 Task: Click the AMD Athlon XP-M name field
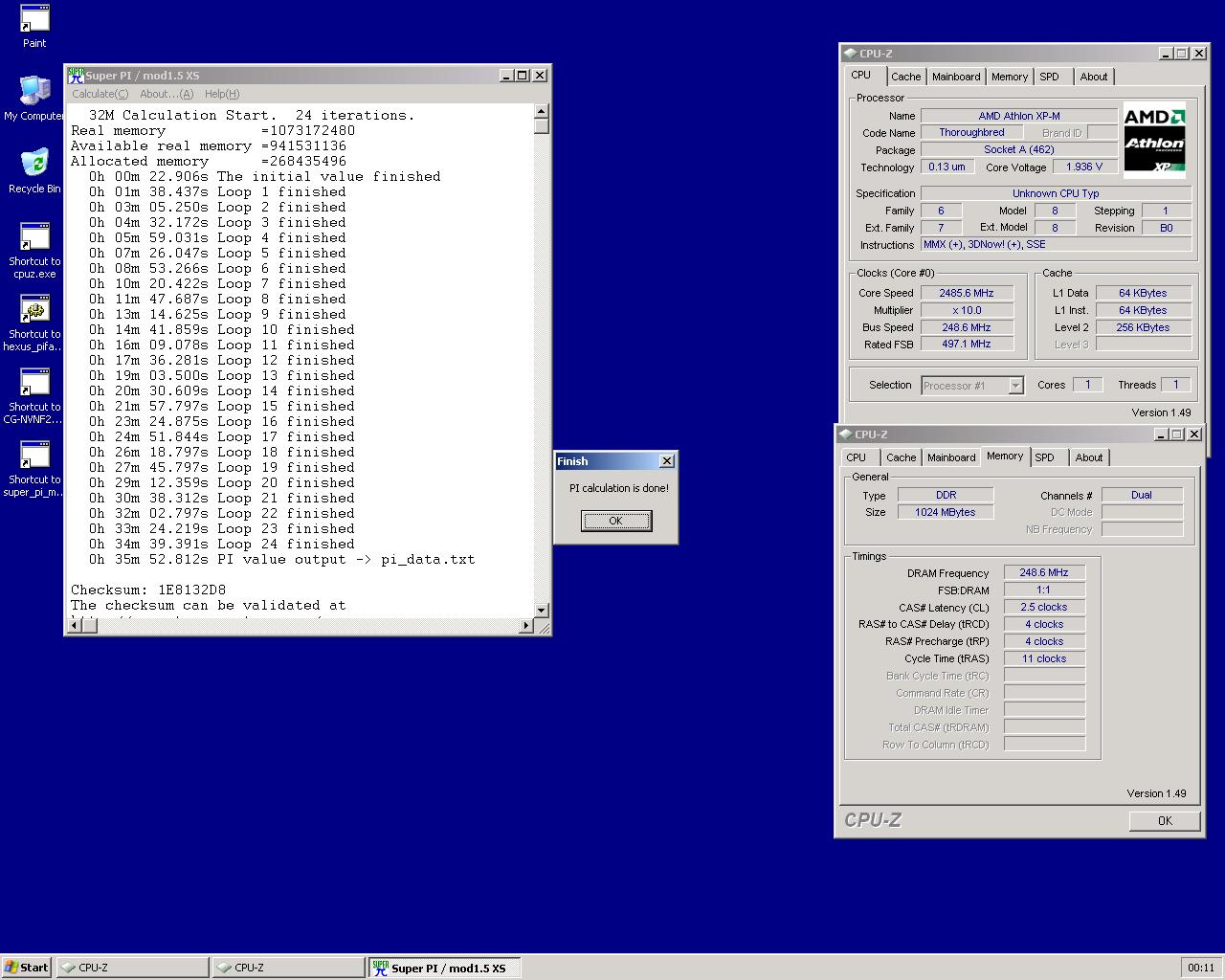tap(1019, 116)
